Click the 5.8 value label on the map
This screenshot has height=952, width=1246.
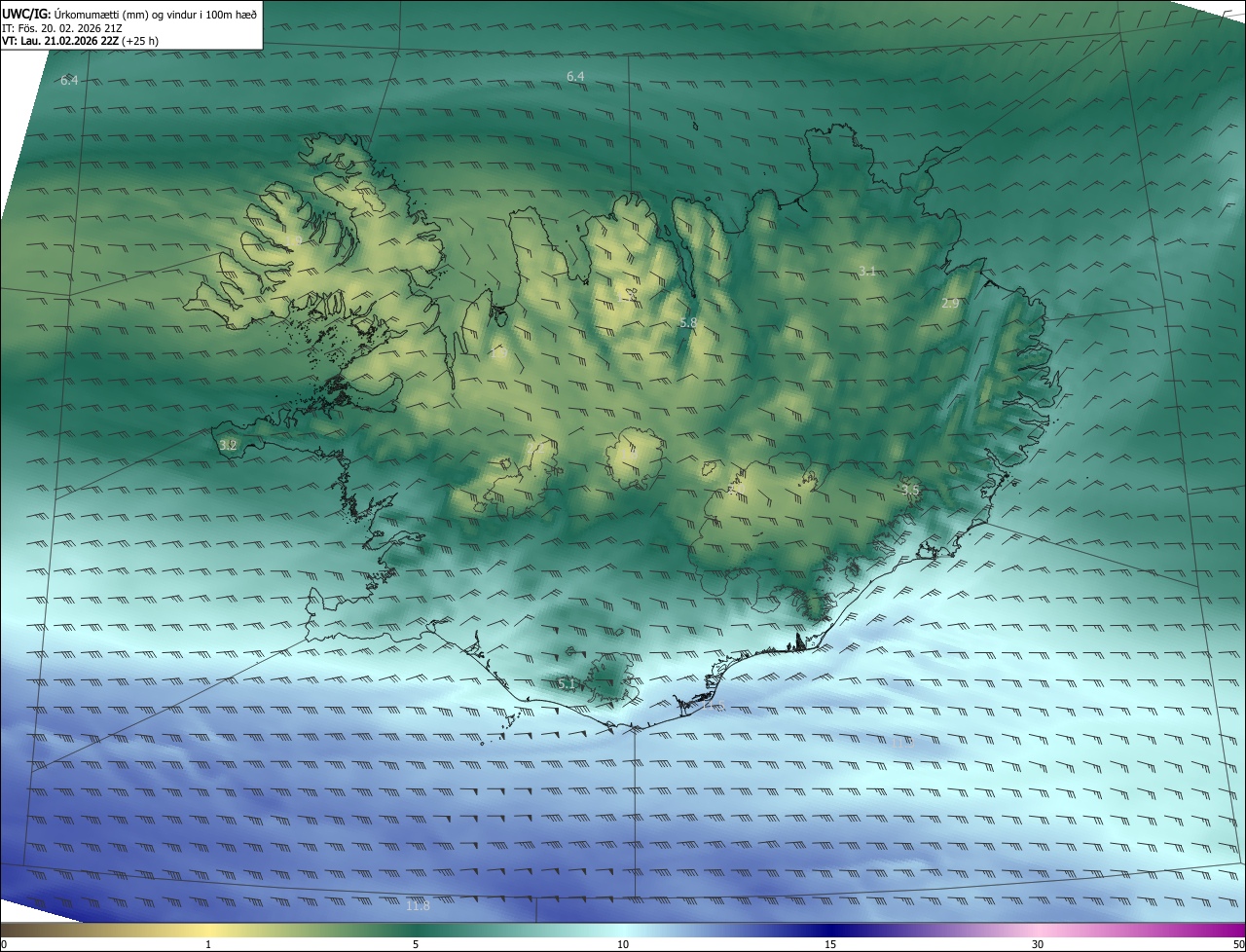pyautogui.click(x=688, y=322)
